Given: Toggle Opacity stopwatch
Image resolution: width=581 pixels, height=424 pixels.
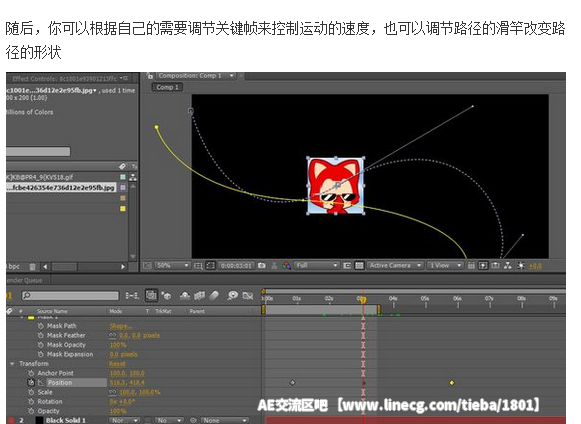Looking at the screenshot, I should (31, 411).
